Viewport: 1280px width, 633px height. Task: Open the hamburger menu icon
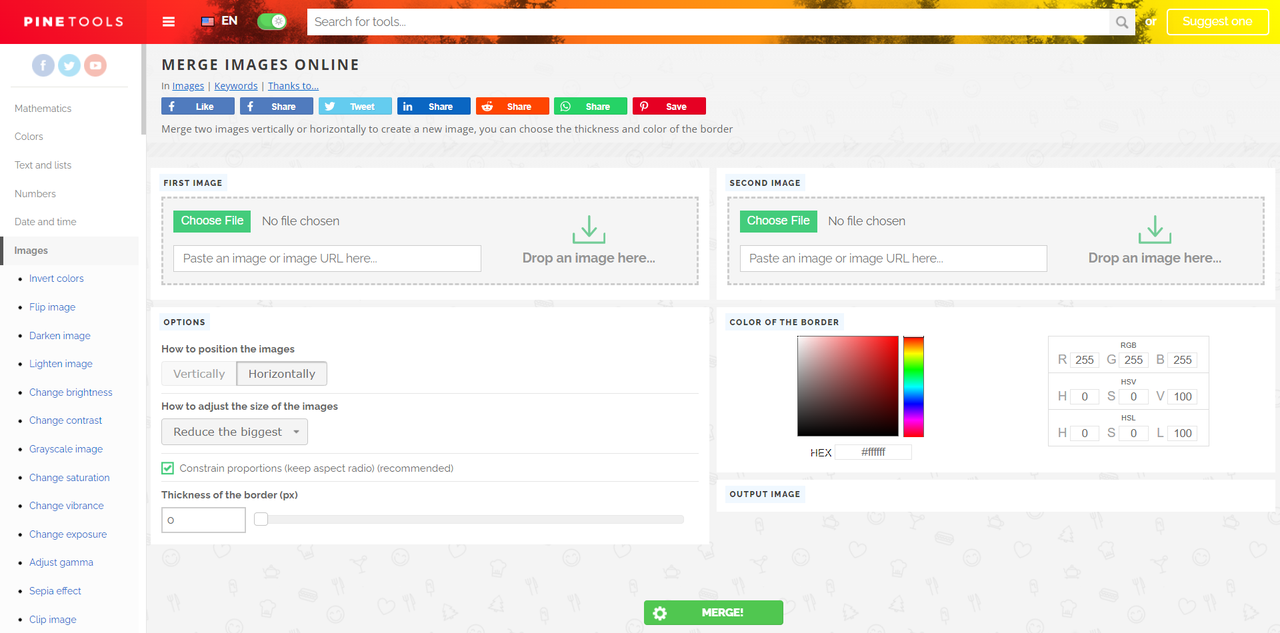(168, 22)
